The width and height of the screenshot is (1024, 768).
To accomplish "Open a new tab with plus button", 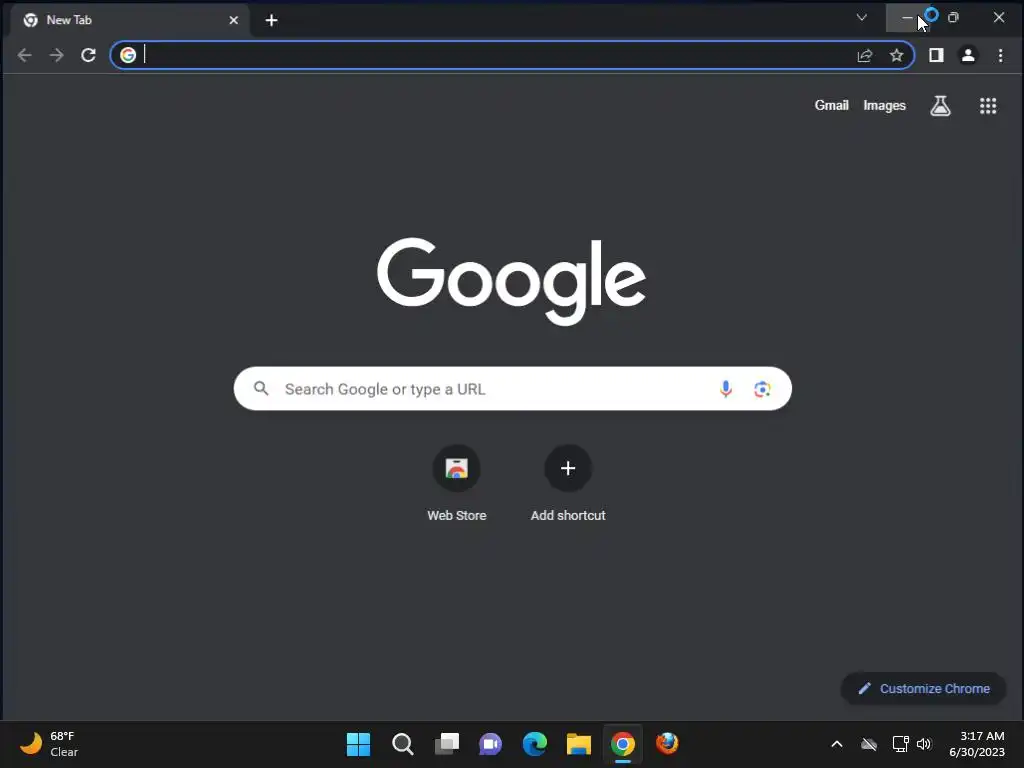I will [x=272, y=20].
